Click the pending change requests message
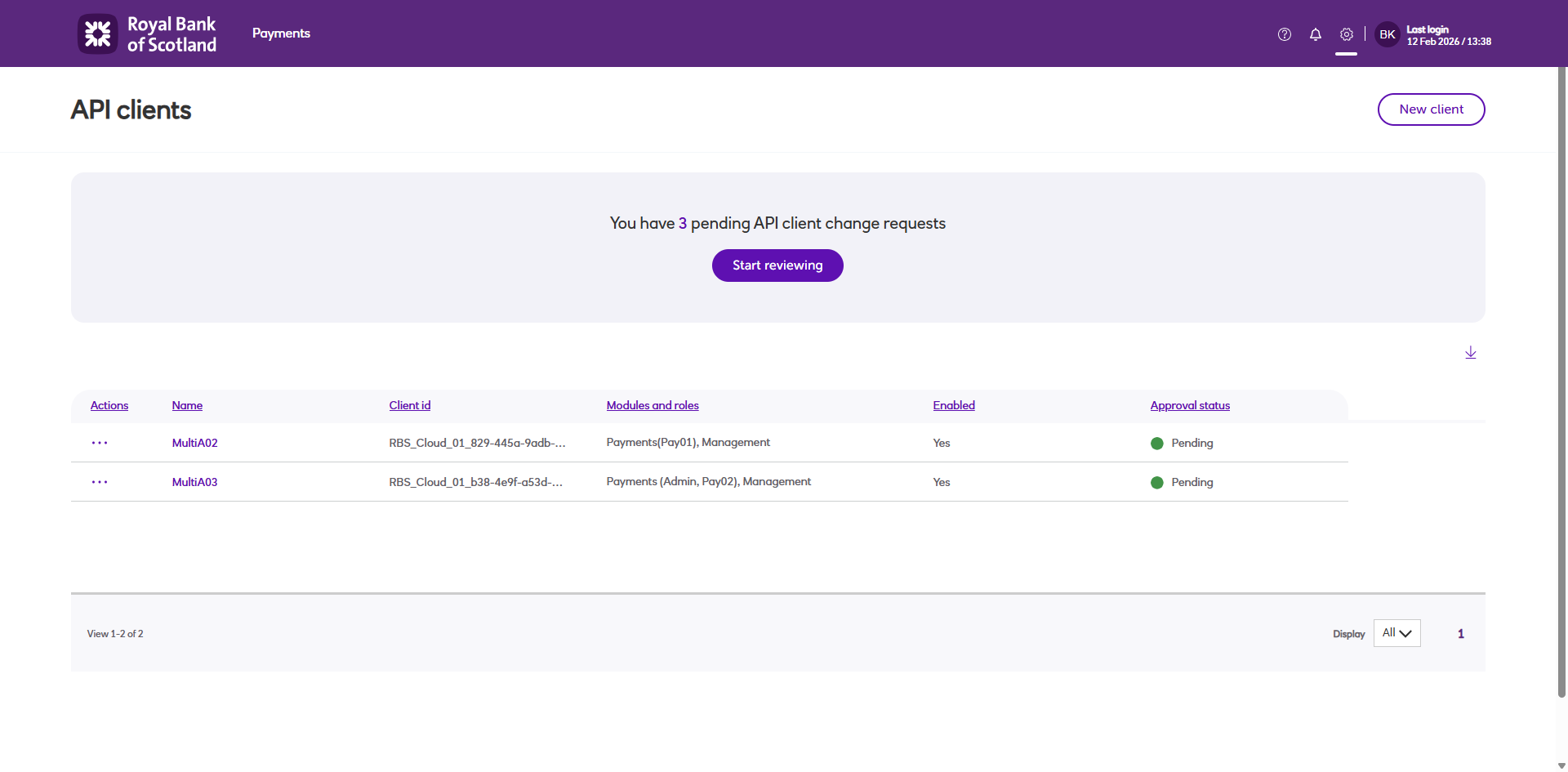1568x772 pixels. pyautogui.click(x=777, y=223)
